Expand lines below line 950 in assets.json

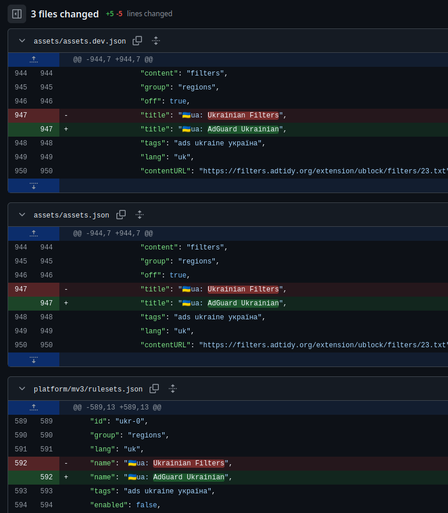pyautogui.click(x=34, y=360)
